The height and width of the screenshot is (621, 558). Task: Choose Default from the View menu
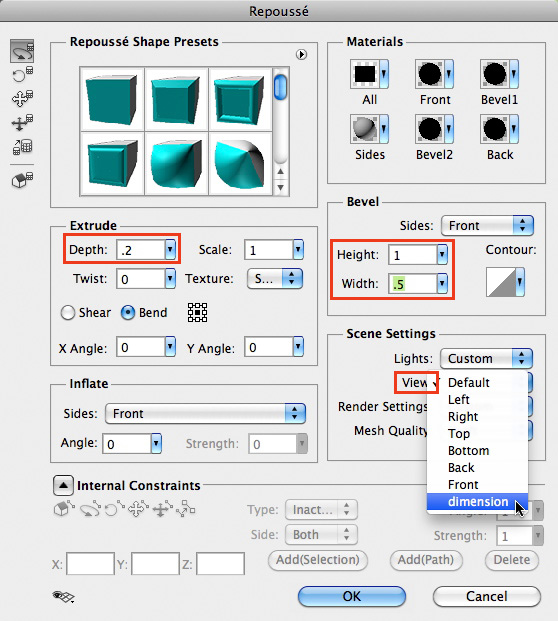[477, 383]
